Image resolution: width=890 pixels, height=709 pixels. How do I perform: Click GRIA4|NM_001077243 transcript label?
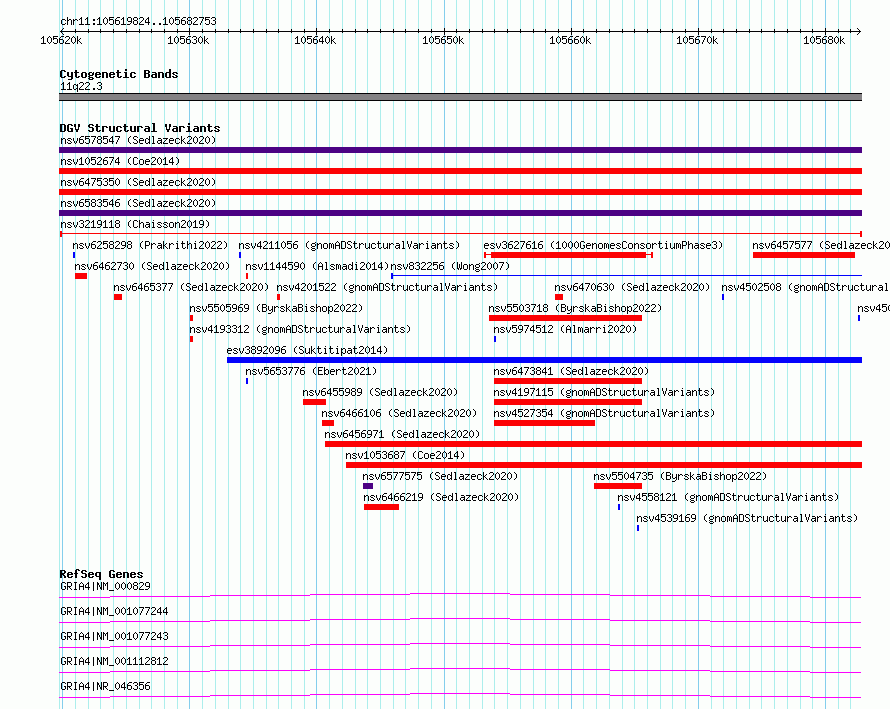(x=114, y=636)
